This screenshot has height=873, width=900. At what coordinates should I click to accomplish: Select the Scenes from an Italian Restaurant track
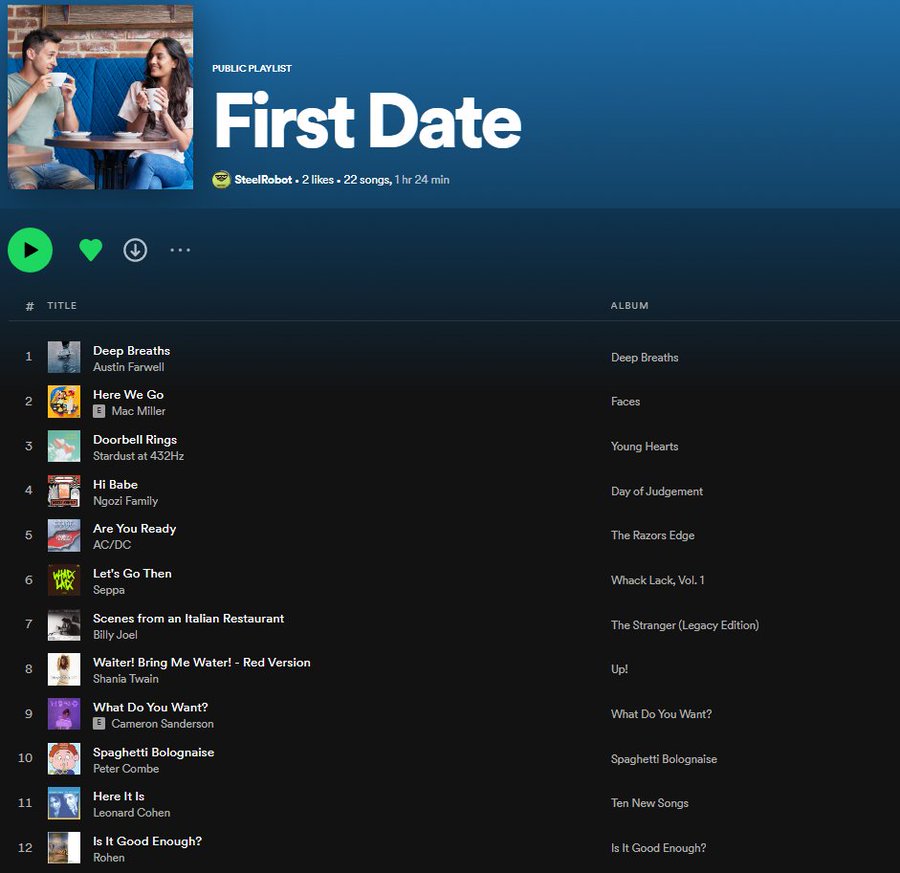(188, 619)
